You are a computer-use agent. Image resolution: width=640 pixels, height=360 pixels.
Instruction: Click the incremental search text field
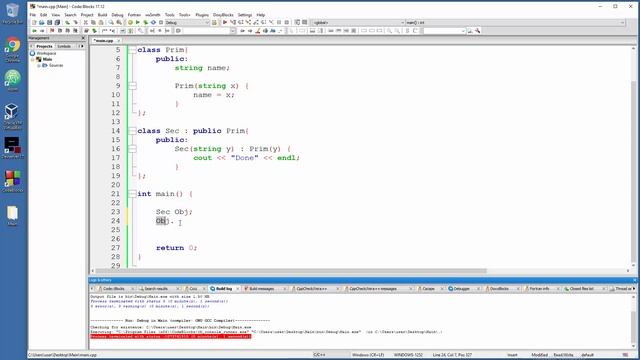coord(207,31)
